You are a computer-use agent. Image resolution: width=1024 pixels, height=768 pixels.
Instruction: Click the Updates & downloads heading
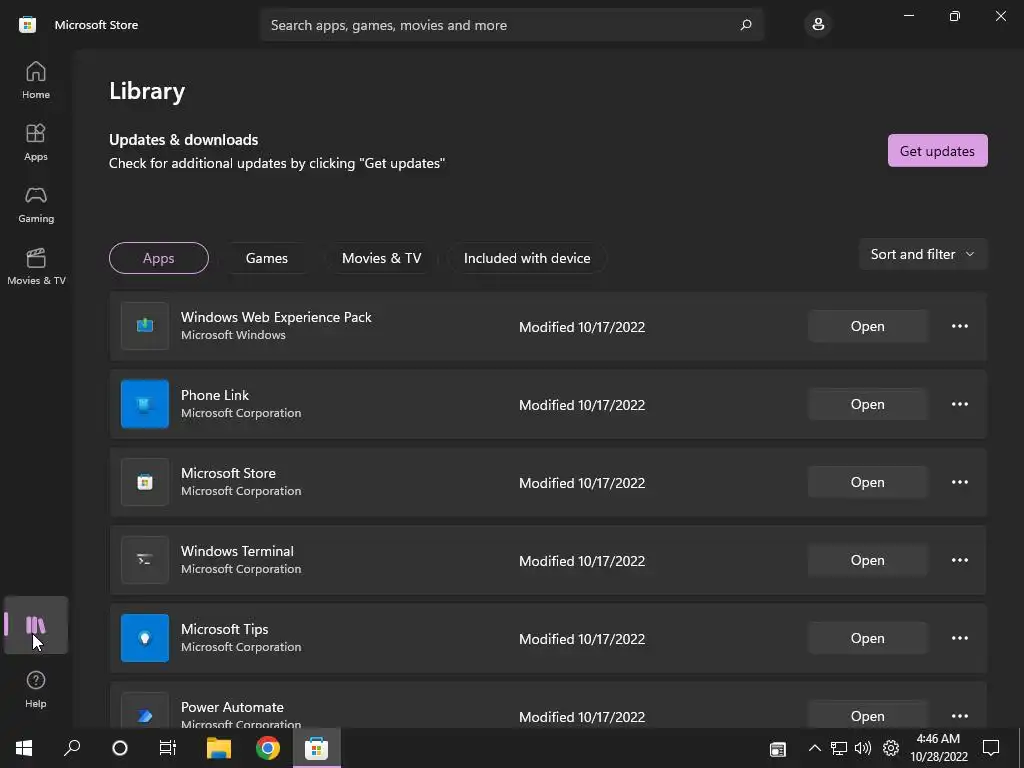[x=184, y=140]
